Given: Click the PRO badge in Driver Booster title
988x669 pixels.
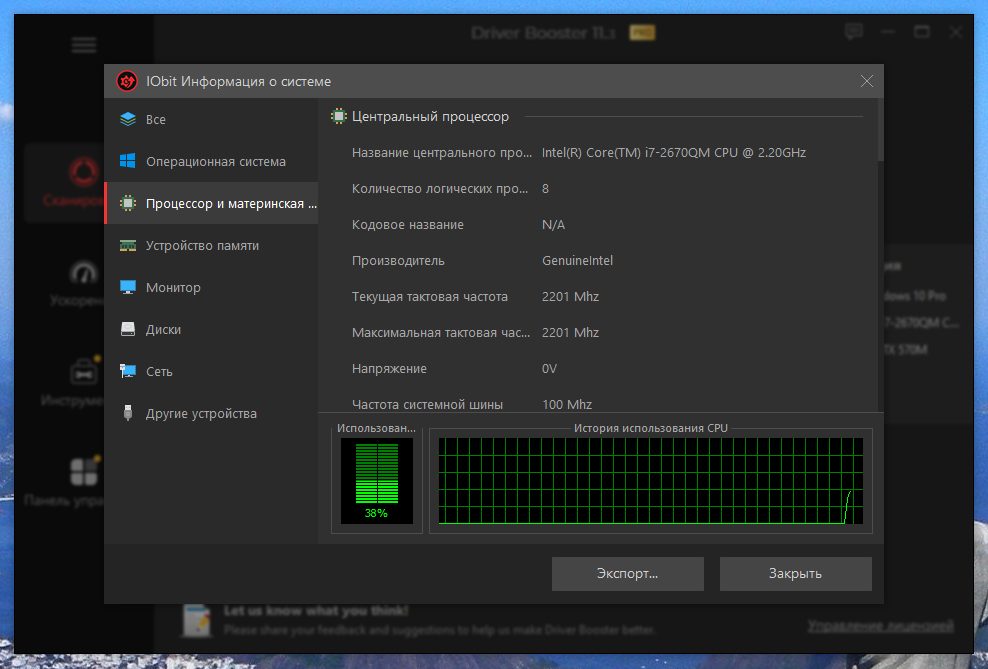Looking at the screenshot, I should tap(642, 32).
